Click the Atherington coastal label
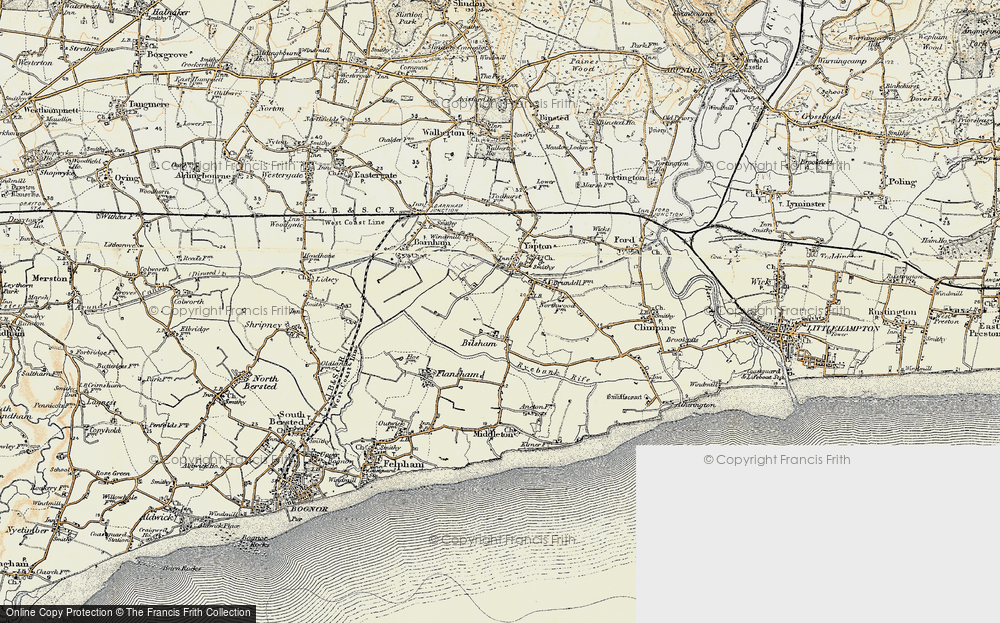1000x623 pixels. (695, 404)
